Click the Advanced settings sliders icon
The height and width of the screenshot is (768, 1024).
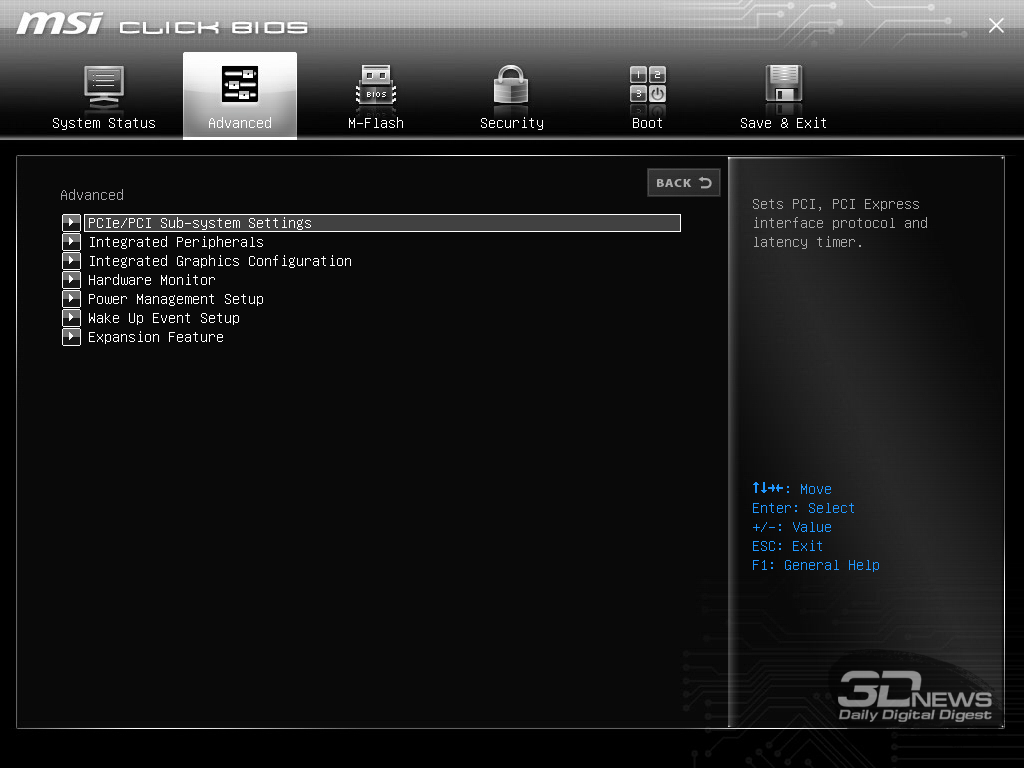point(240,85)
